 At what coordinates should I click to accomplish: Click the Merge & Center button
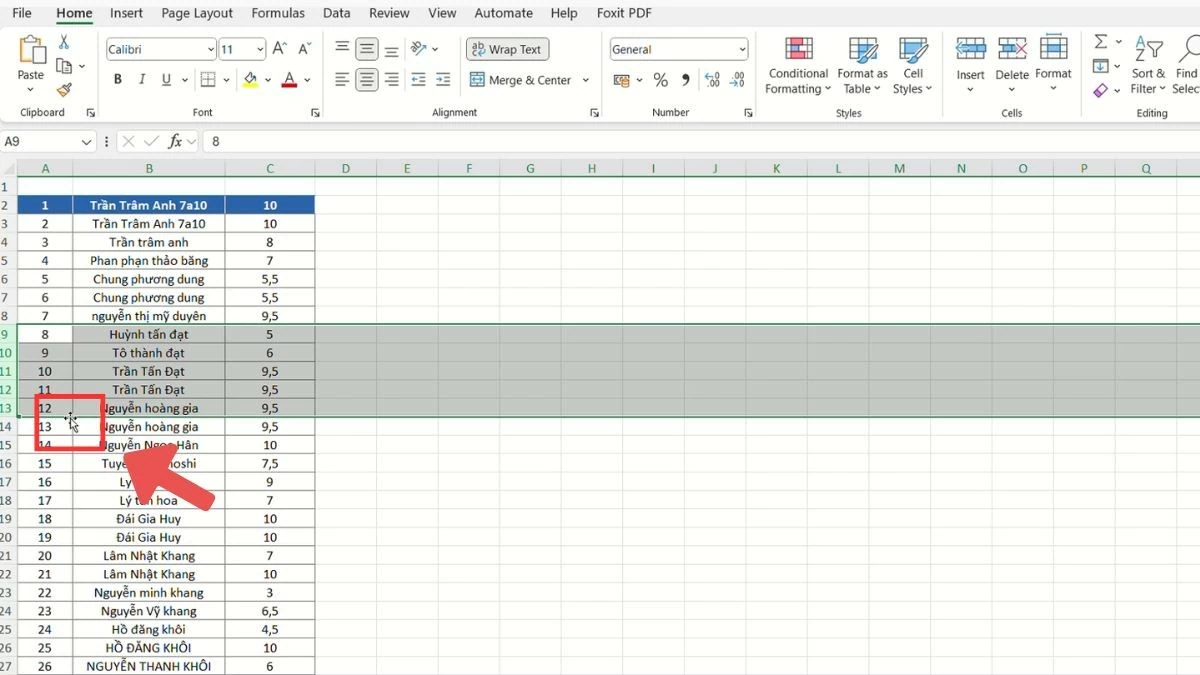point(522,79)
